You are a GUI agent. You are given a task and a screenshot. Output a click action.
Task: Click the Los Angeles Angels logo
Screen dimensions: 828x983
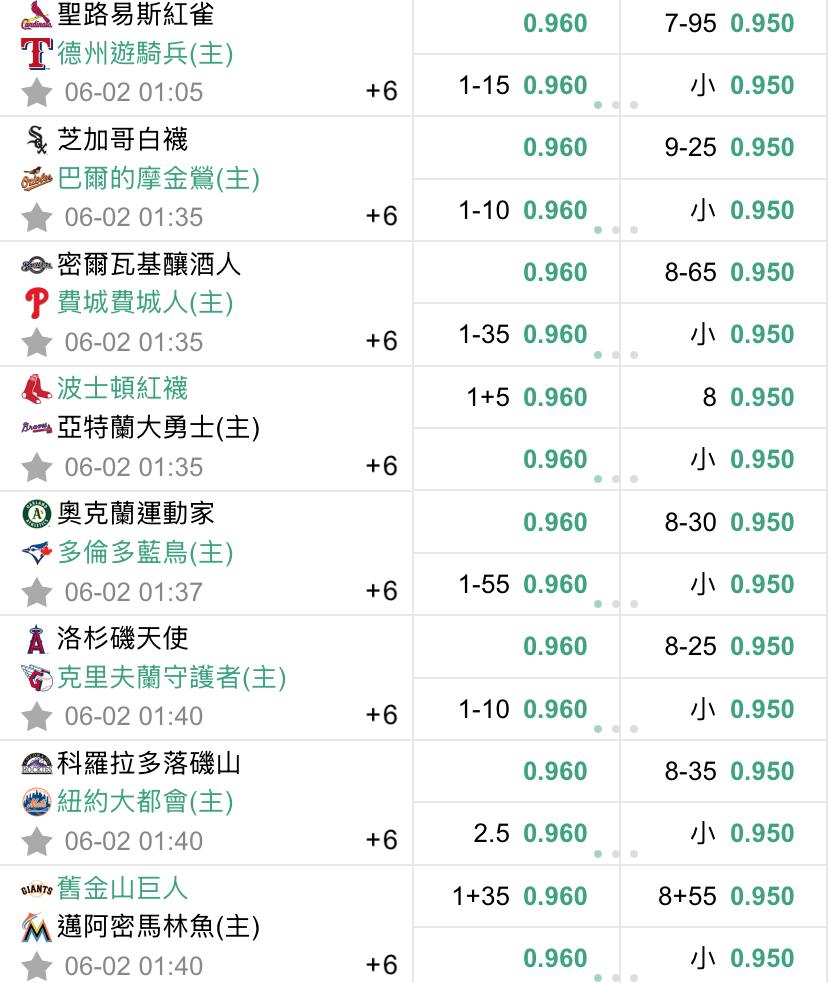(36, 639)
